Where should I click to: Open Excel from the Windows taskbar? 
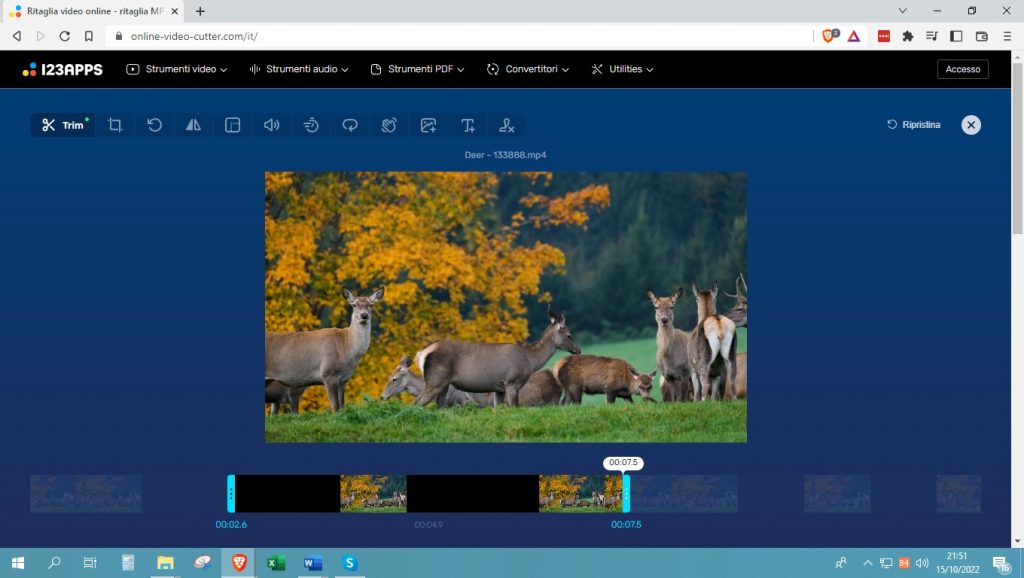pos(275,563)
